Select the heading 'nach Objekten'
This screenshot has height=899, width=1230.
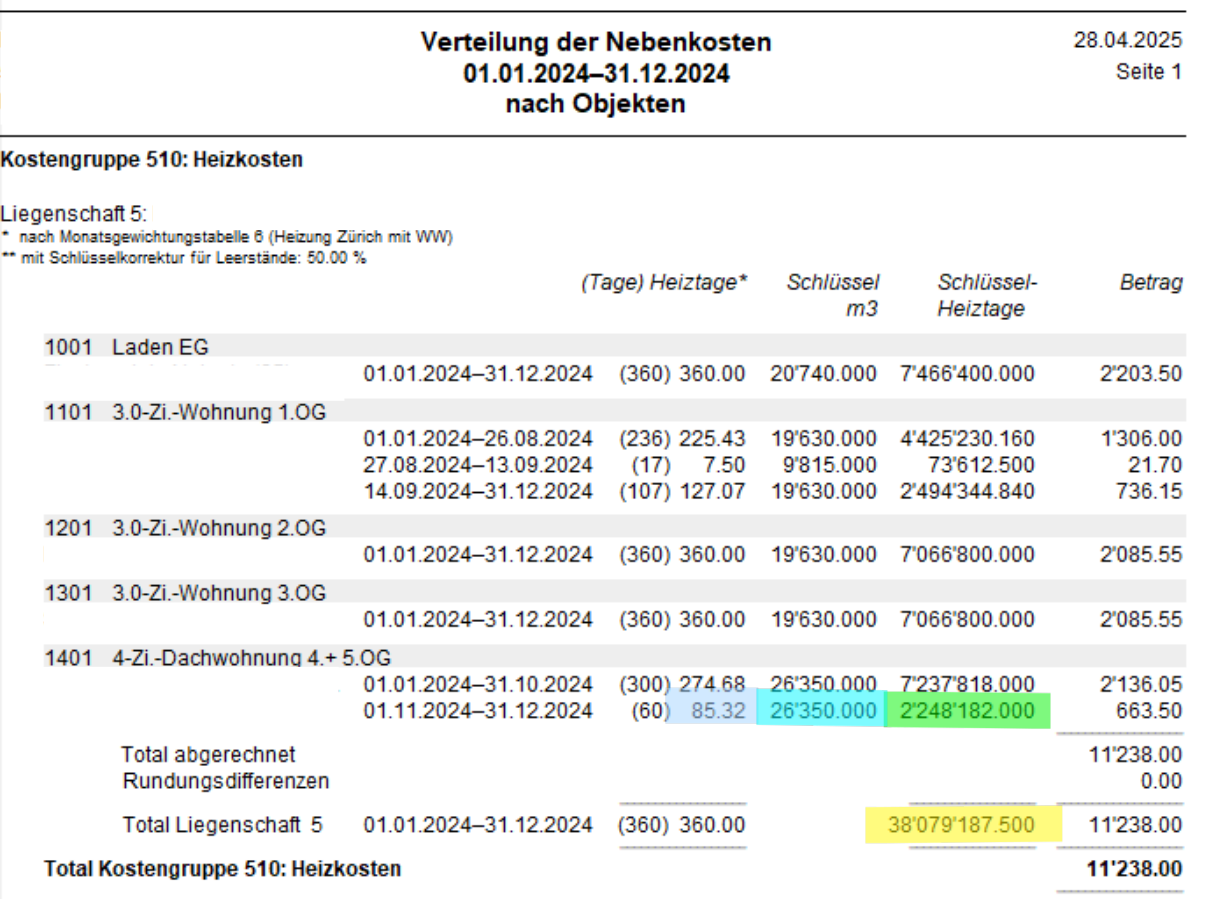pyautogui.click(x=596, y=104)
